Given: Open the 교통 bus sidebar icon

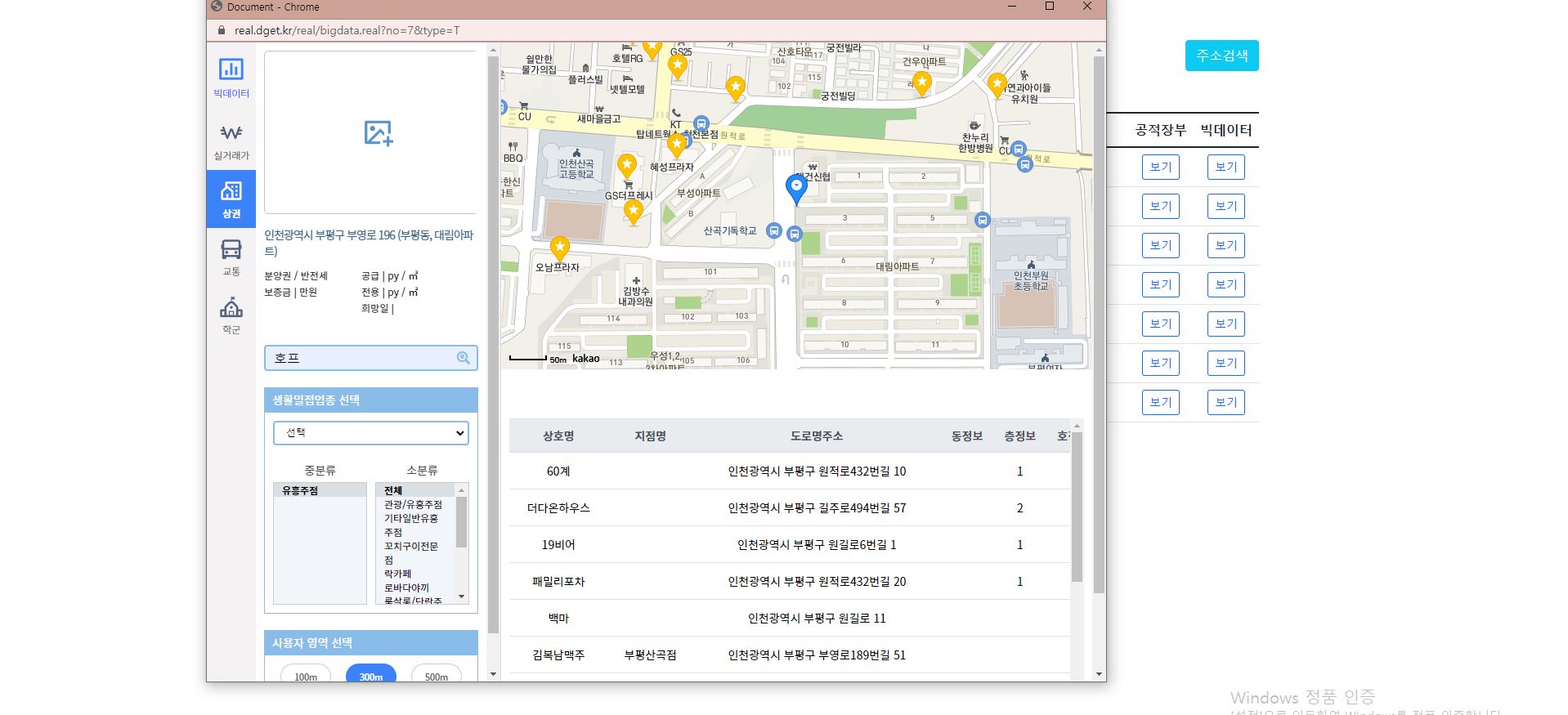Looking at the screenshot, I should (x=231, y=257).
